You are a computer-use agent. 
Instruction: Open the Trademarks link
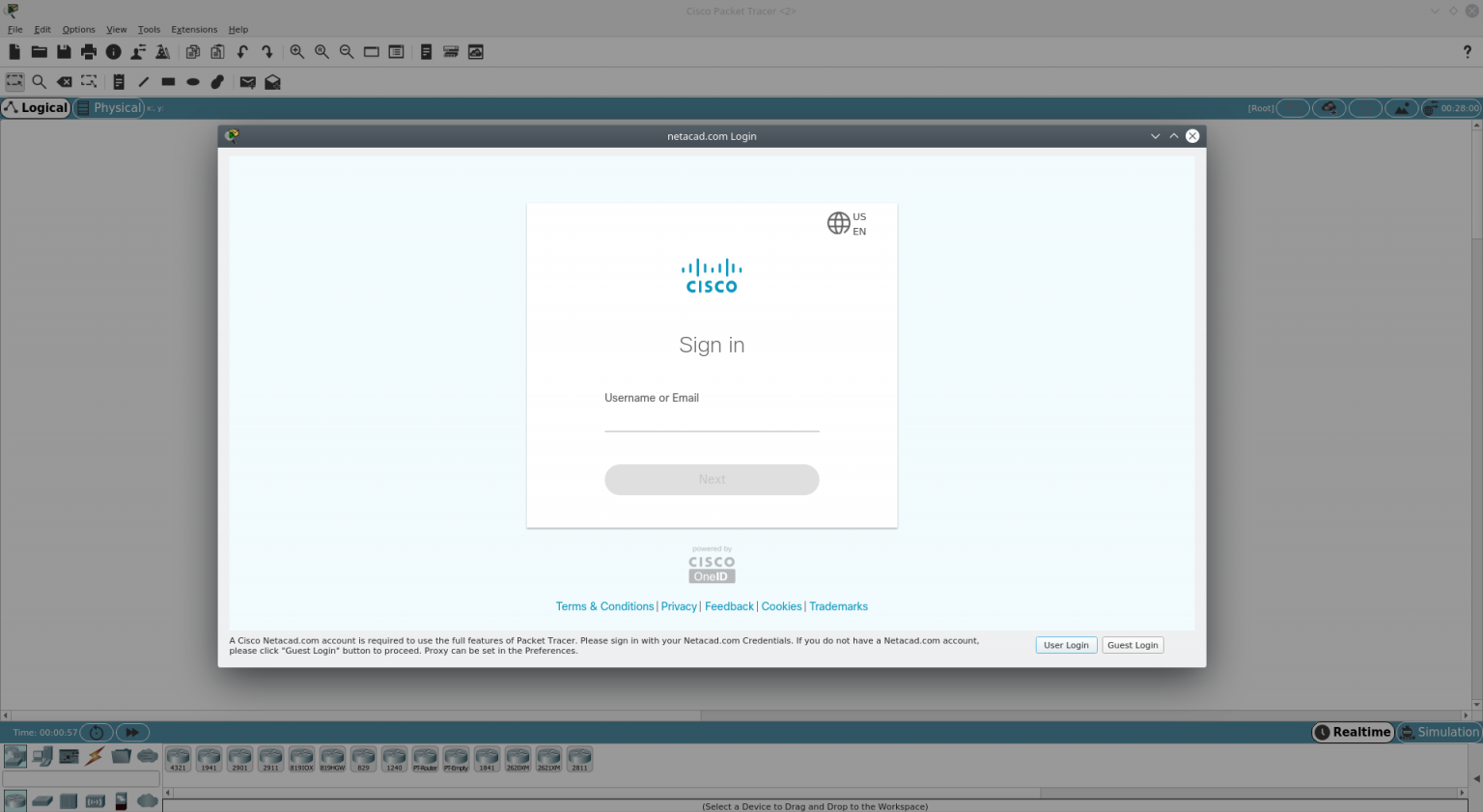tap(838, 606)
